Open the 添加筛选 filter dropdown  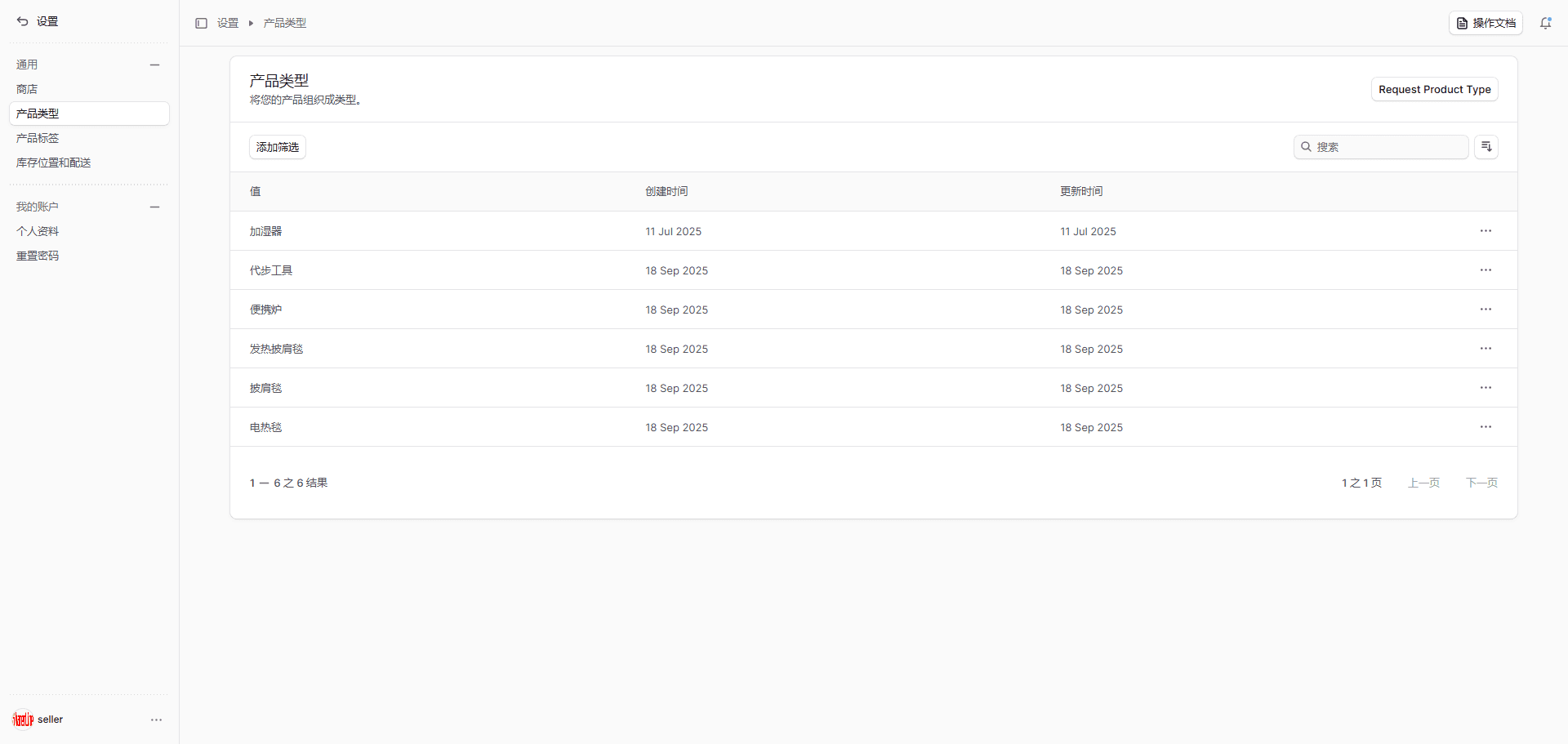pyautogui.click(x=278, y=147)
